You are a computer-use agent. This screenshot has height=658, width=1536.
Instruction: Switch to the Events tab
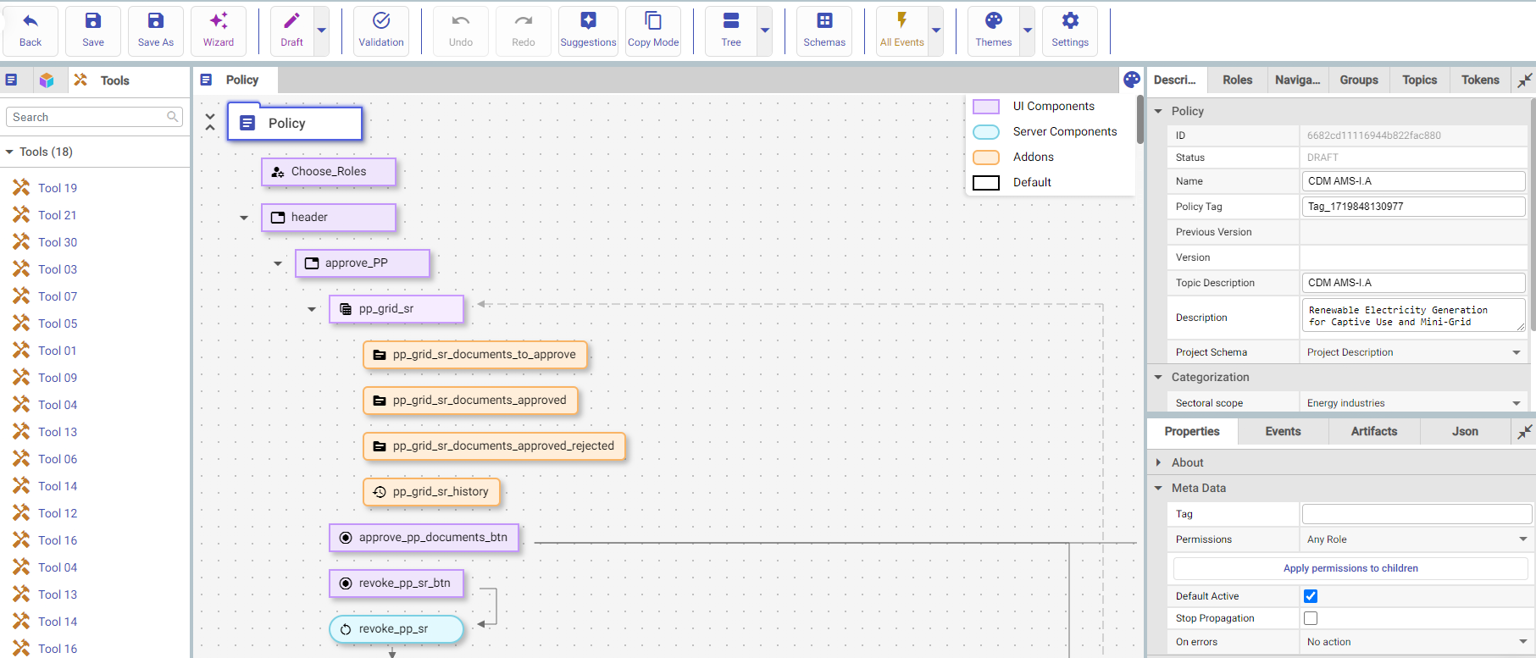(x=1282, y=432)
